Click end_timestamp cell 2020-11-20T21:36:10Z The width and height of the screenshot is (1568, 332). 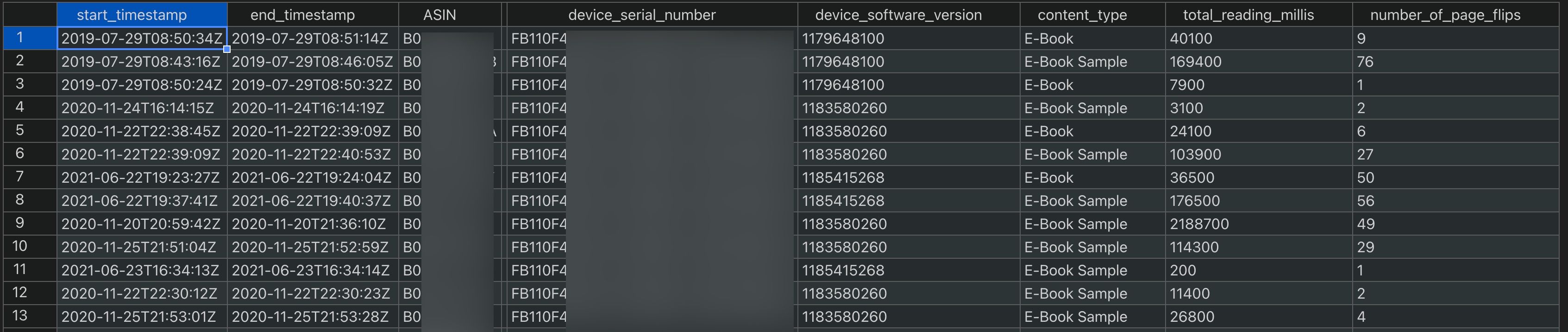(x=313, y=223)
